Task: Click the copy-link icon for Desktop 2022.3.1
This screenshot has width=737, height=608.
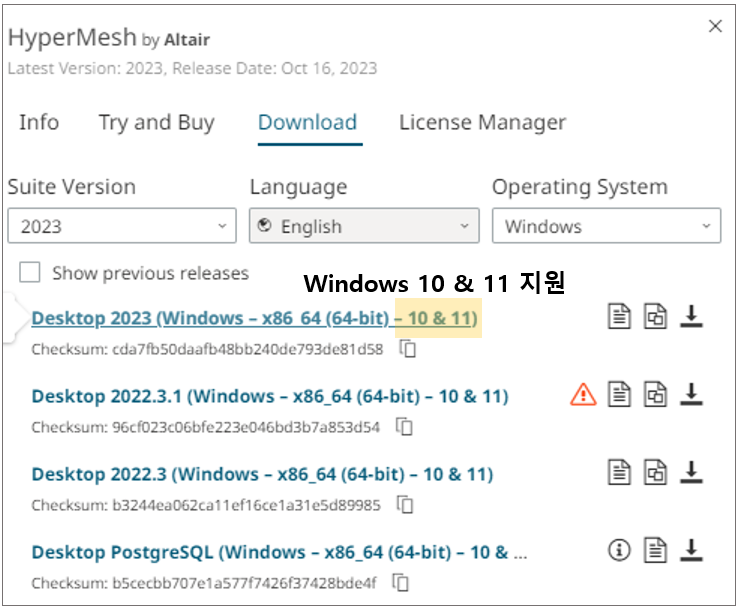Action: pyautogui.click(x=655, y=394)
